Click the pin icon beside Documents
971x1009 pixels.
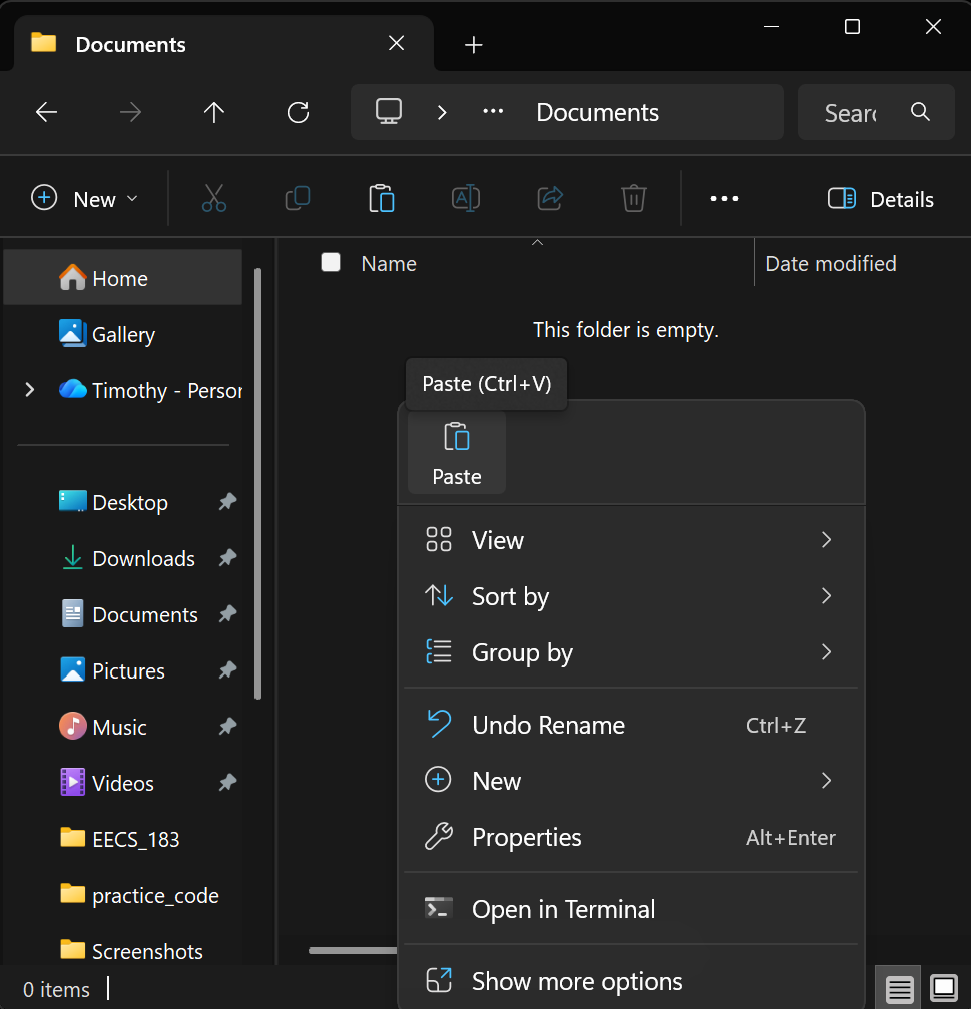[227, 614]
